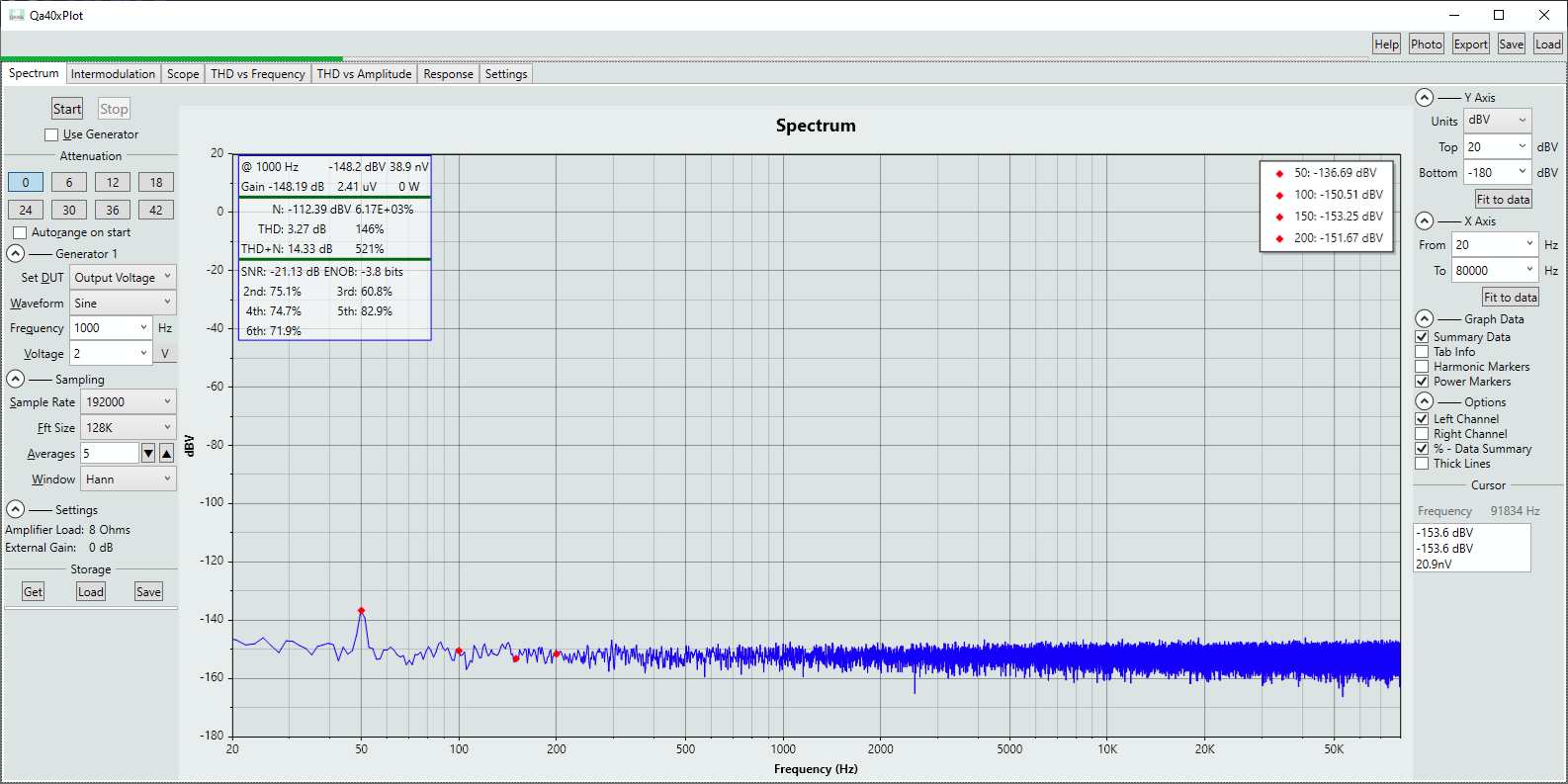Collapse the Options section
The width and height of the screenshot is (1568, 784).
coord(1424,401)
